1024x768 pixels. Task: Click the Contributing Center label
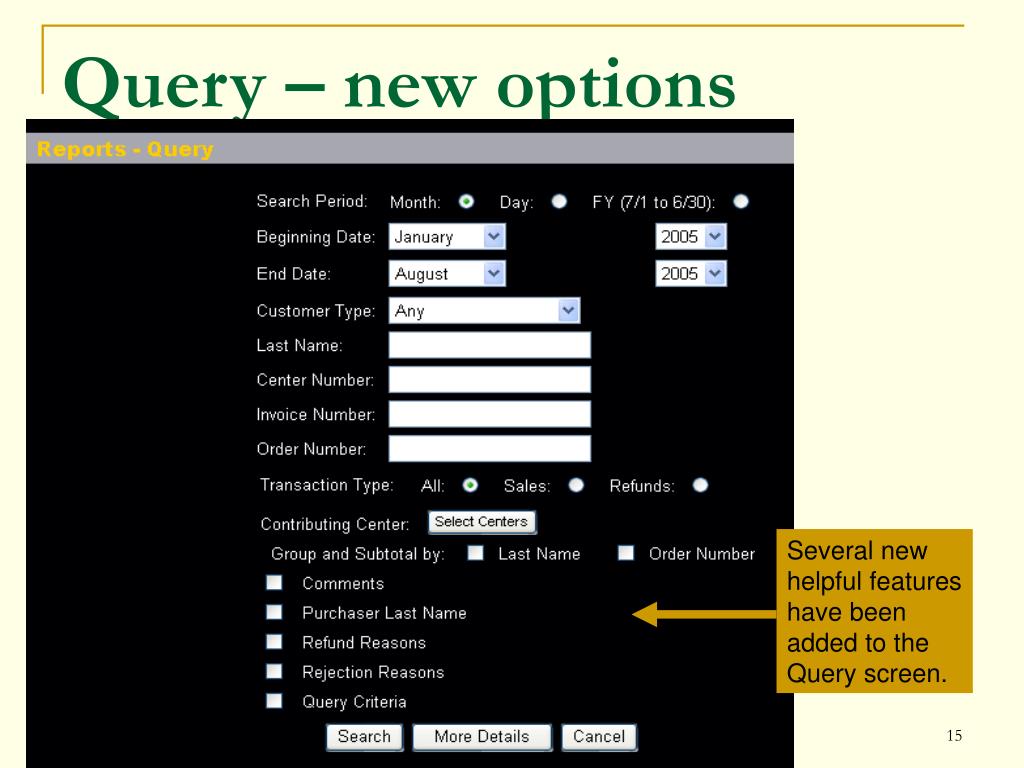(335, 524)
